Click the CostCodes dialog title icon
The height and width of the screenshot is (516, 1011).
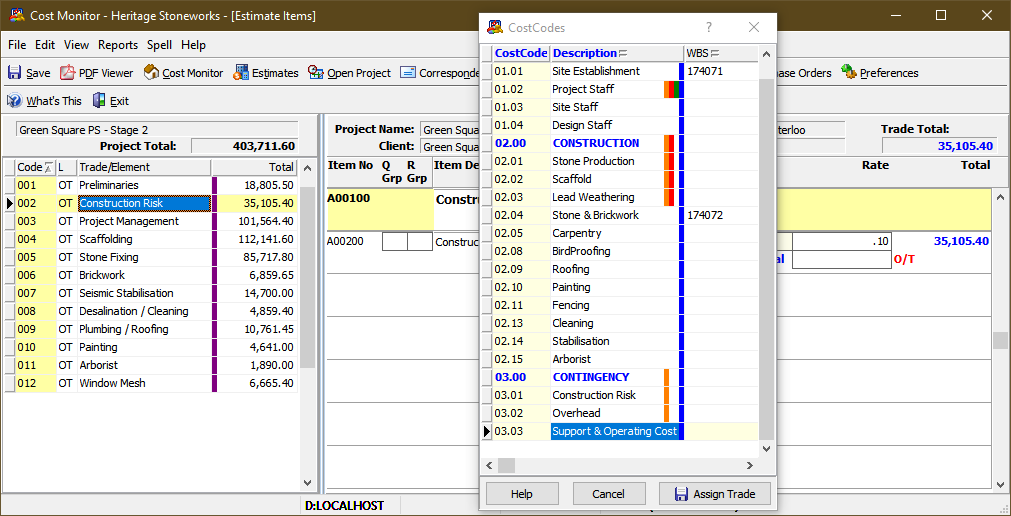pos(495,27)
